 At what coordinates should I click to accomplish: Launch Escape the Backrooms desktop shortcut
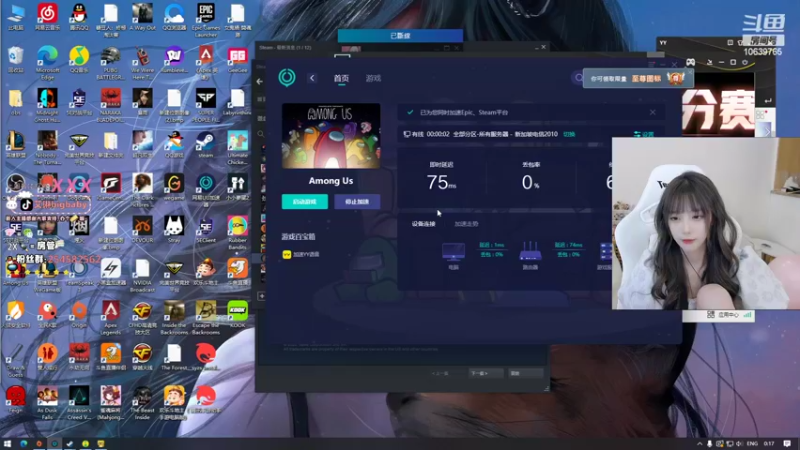(x=206, y=317)
